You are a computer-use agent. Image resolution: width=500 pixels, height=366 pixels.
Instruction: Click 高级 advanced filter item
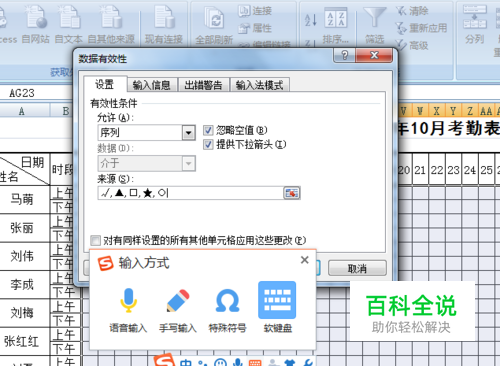tap(412, 45)
